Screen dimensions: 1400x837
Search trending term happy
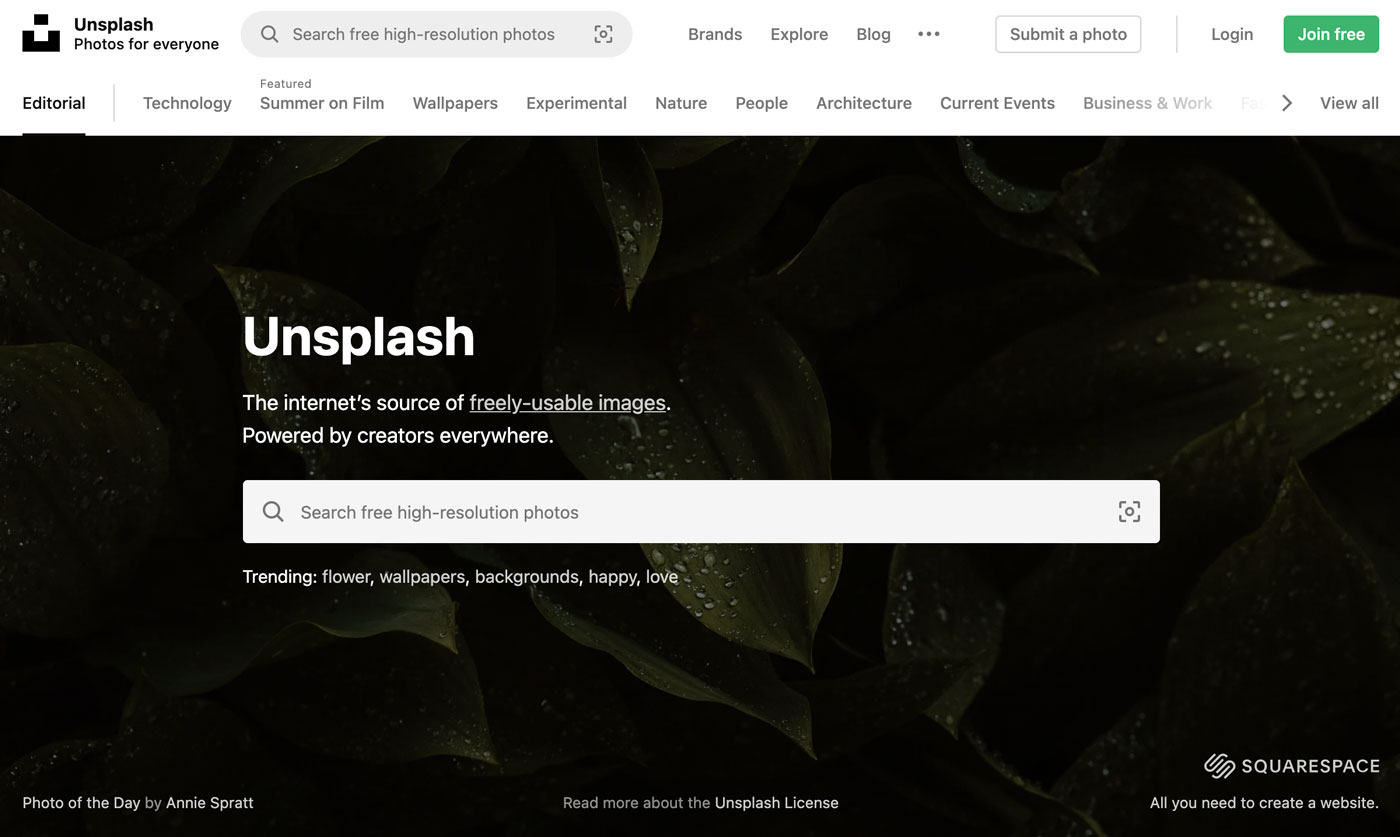click(x=613, y=578)
